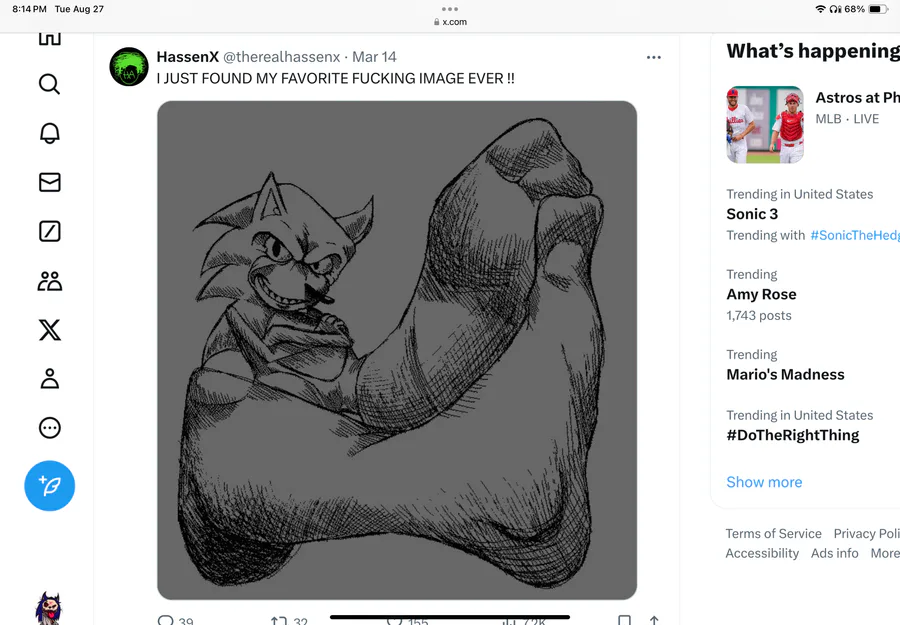Open the More circle menu in sidebar
Screen dimensions: 900x625
click(49, 428)
